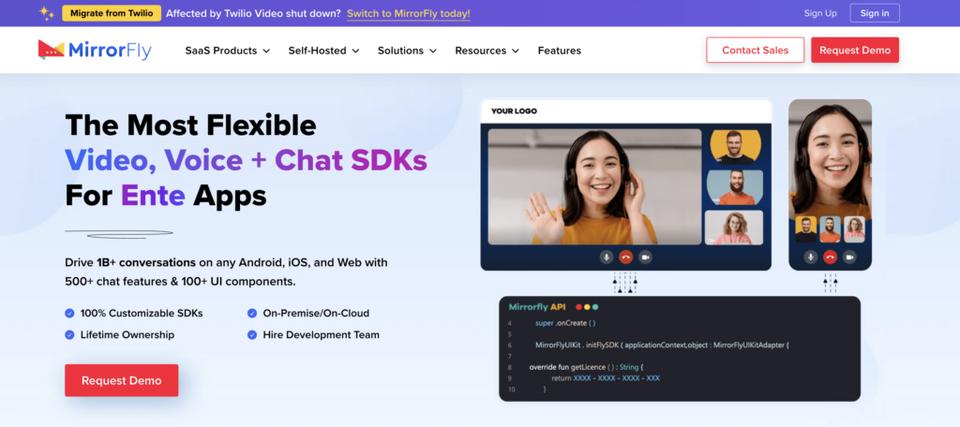The image size is (960, 427).
Task: Expand the SaaS Products chevron
Action: coord(266,51)
